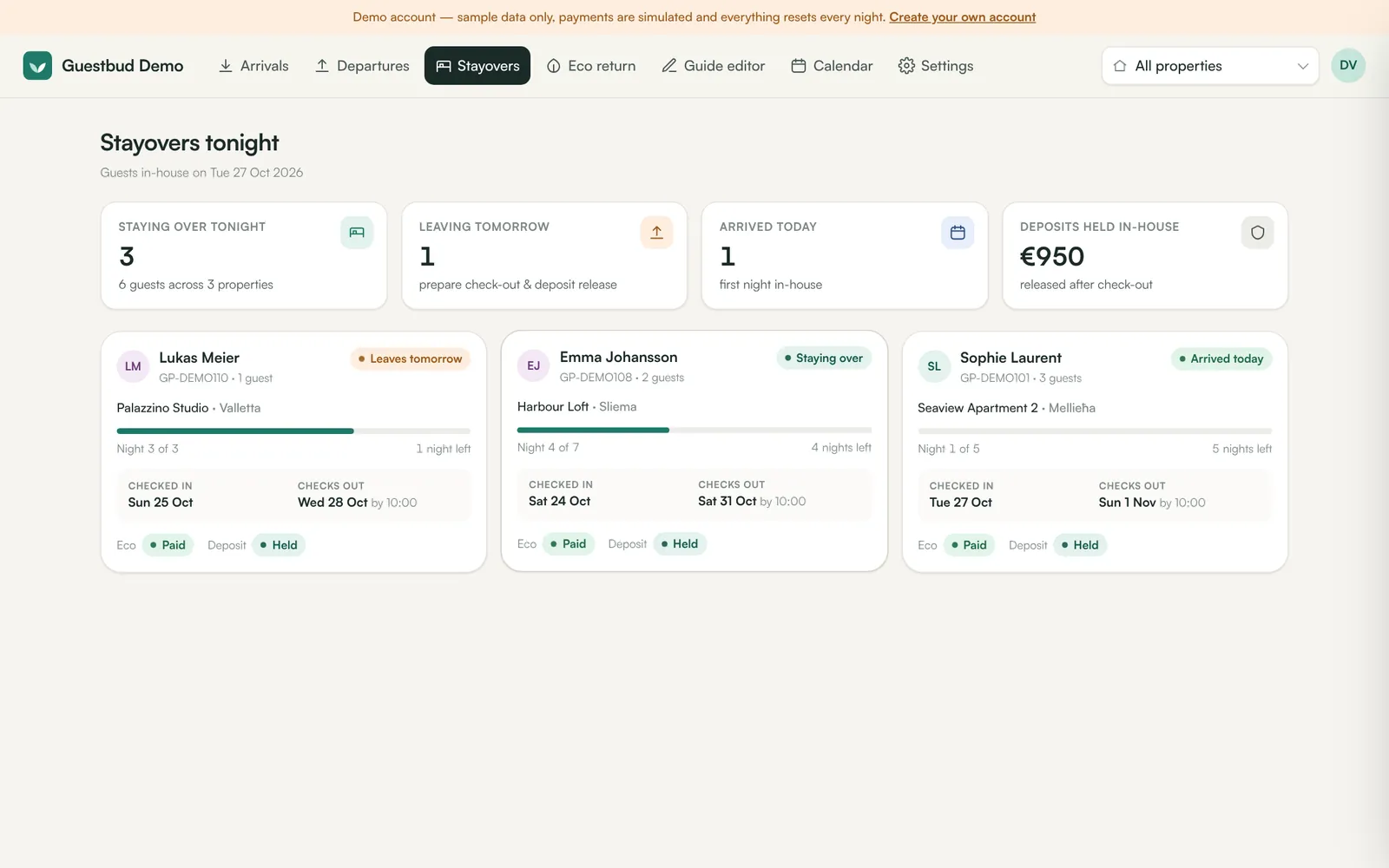This screenshot has width=1389, height=868.
Task: Open the All properties dropdown
Action: point(1210,66)
